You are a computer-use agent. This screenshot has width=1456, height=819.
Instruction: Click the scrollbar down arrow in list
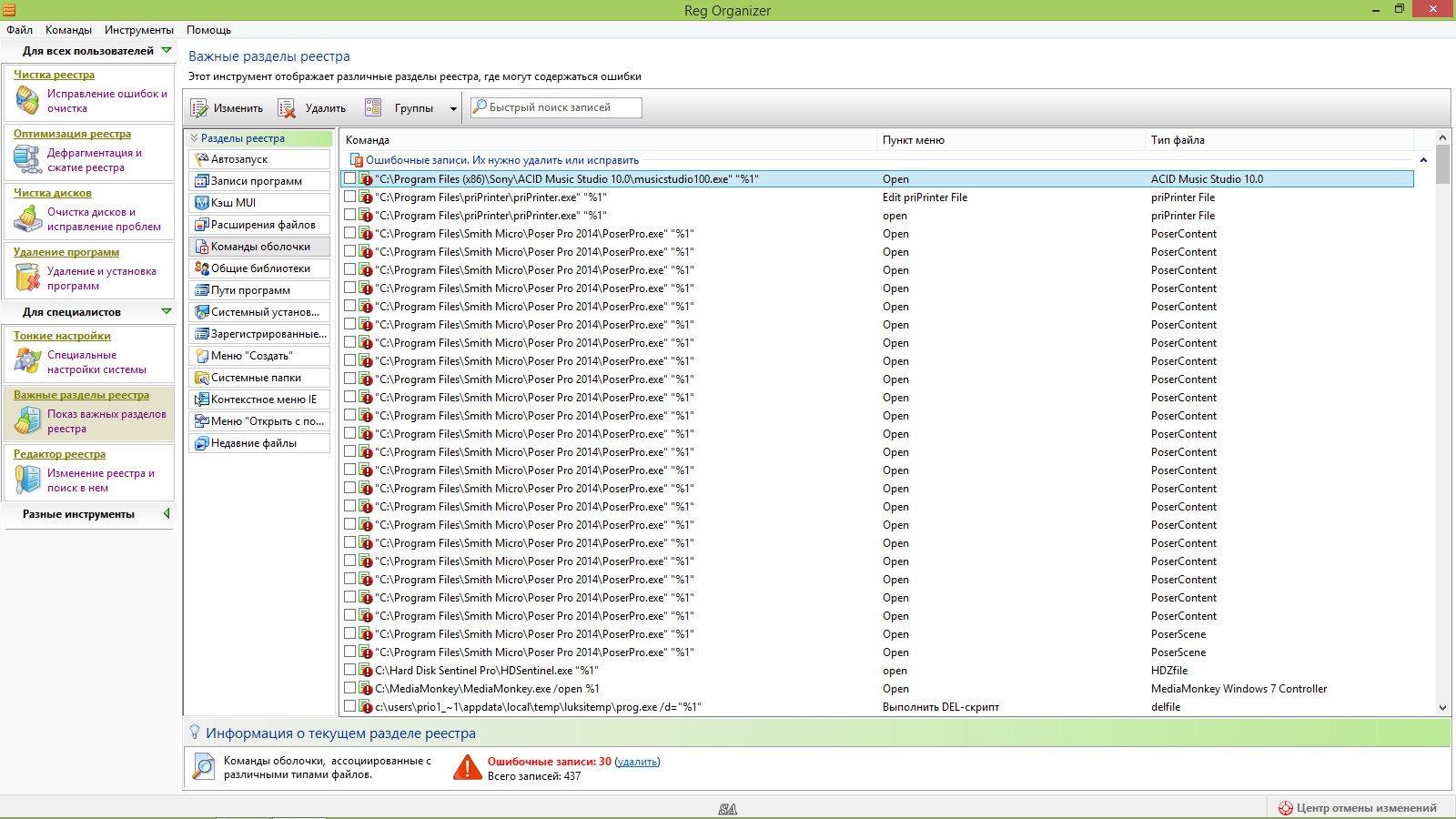tap(1442, 707)
